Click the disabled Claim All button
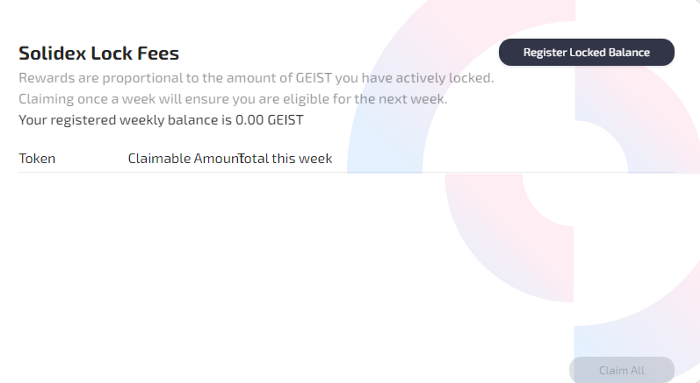Viewport: 700px width, 383px height. tap(621, 370)
